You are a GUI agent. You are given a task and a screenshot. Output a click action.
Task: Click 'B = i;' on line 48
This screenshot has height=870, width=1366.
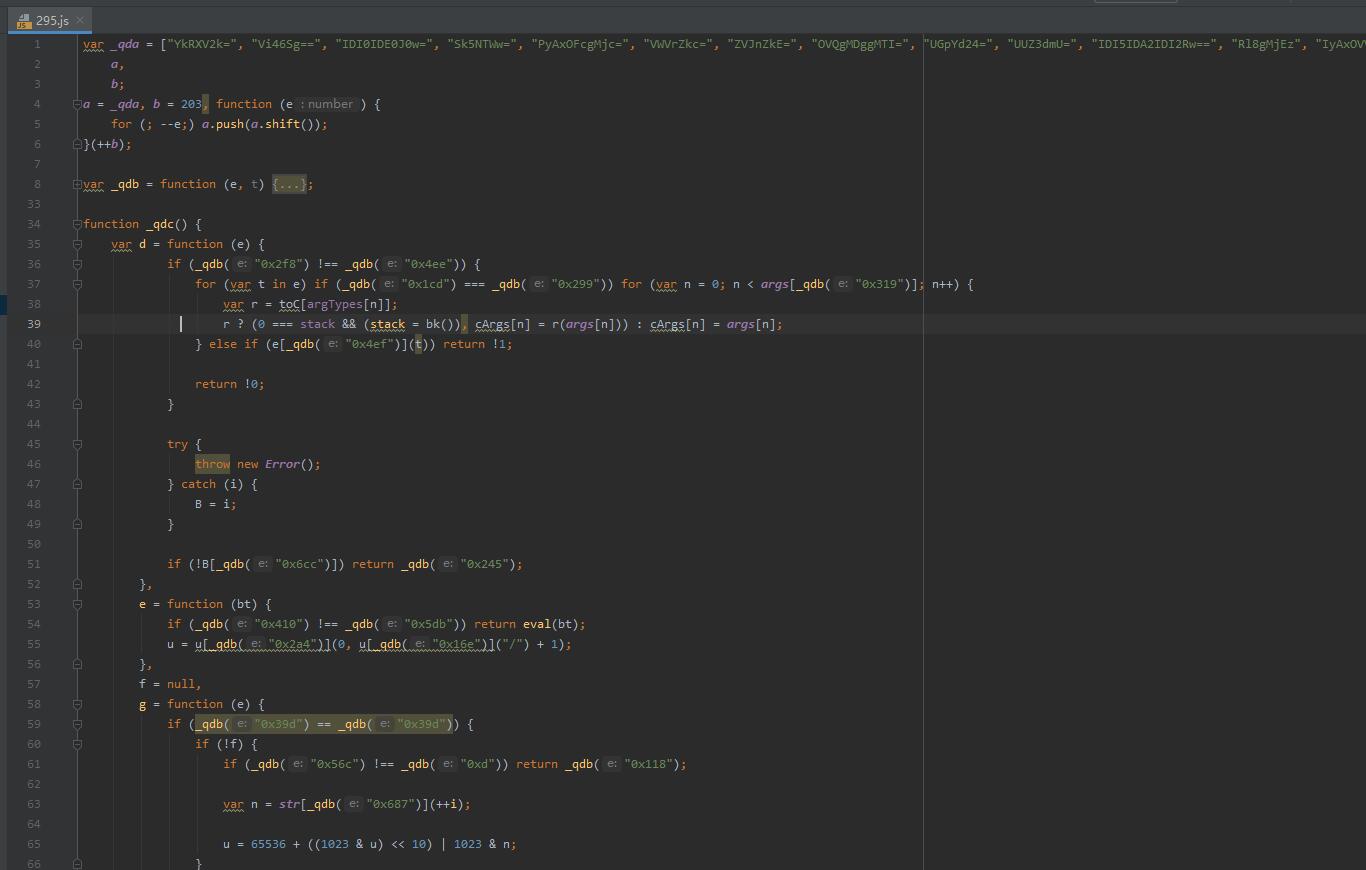pos(216,504)
